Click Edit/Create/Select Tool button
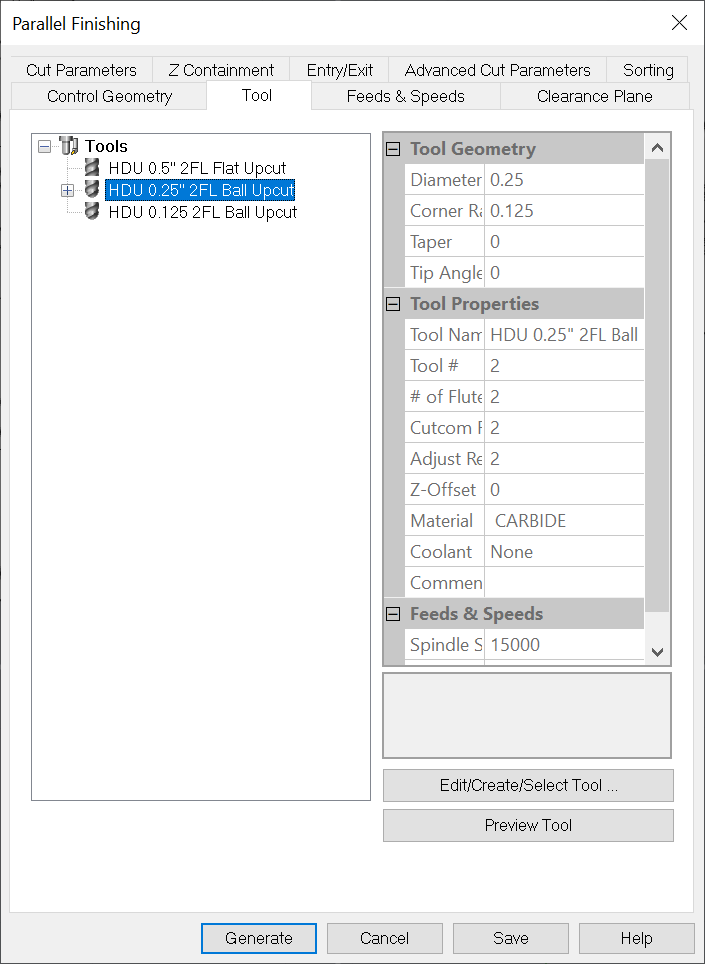This screenshot has width=705, height=964. pos(528,785)
